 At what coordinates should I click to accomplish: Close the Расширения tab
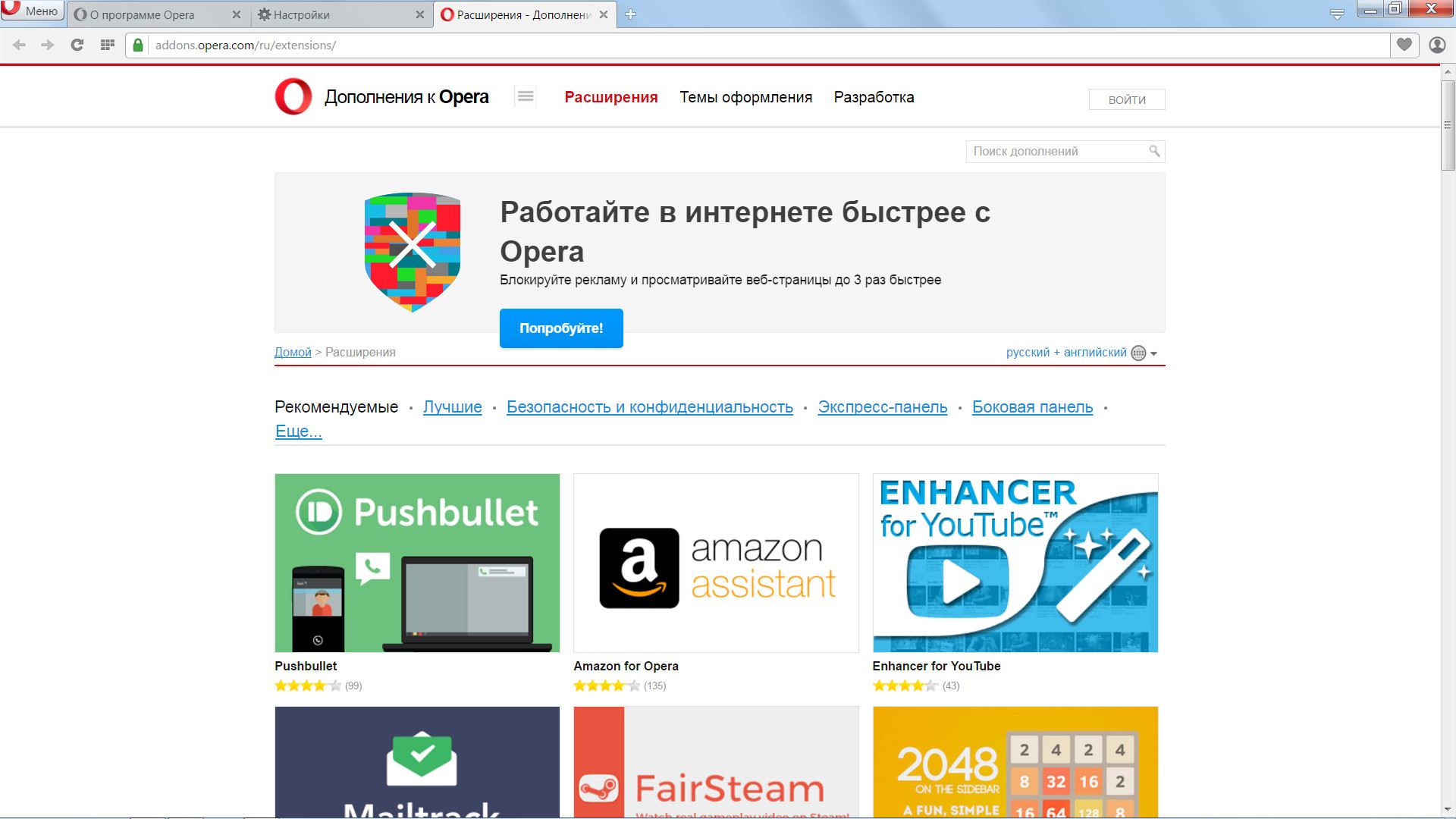(x=604, y=14)
